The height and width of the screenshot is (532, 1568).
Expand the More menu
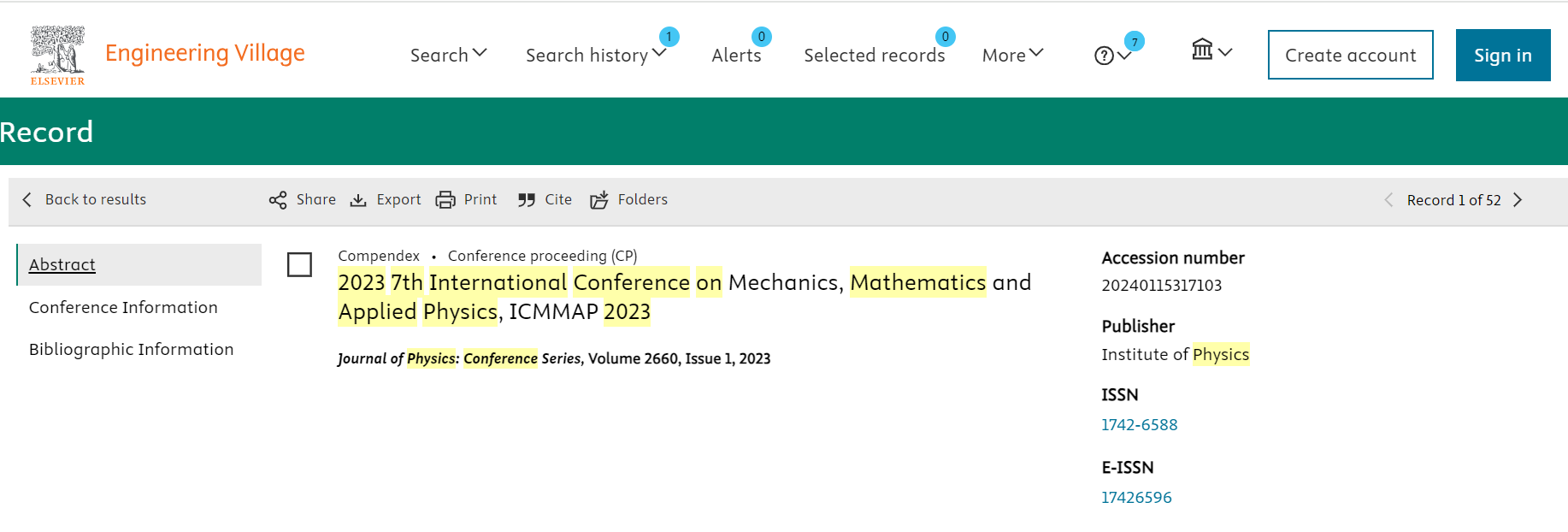(1012, 55)
